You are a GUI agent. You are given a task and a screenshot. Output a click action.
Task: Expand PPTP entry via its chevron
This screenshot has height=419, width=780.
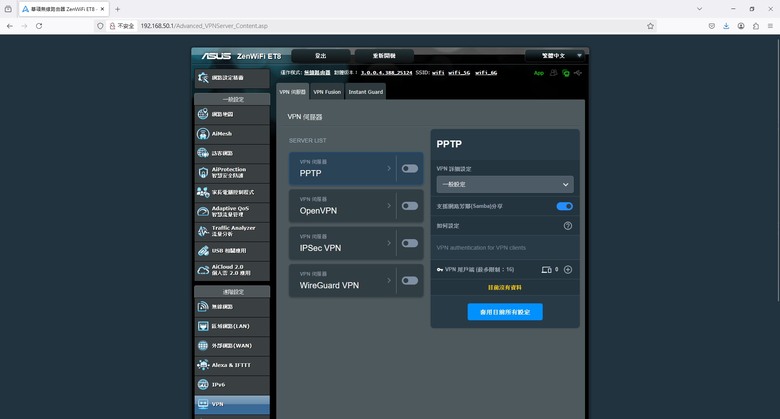[x=389, y=169]
